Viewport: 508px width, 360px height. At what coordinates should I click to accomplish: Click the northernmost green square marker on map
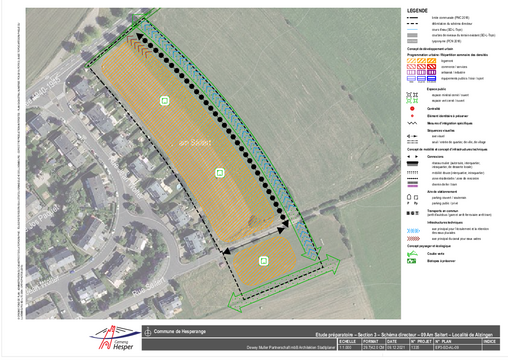point(164,101)
